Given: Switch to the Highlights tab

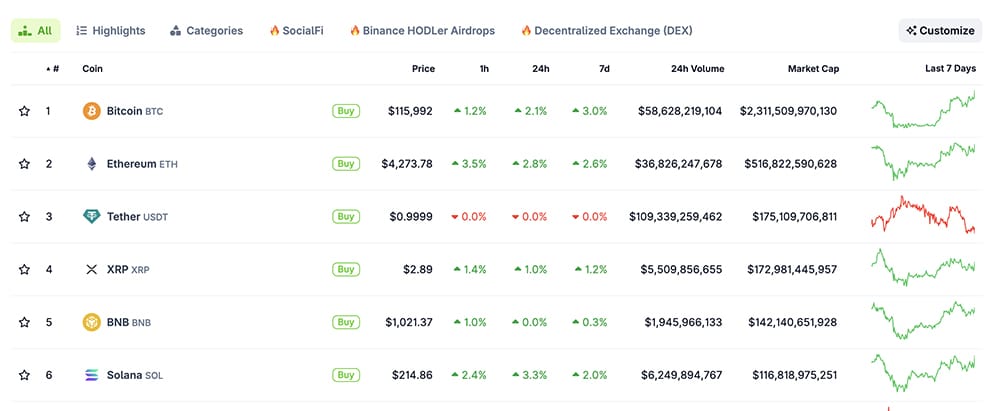Looking at the screenshot, I should click(x=110, y=31).
